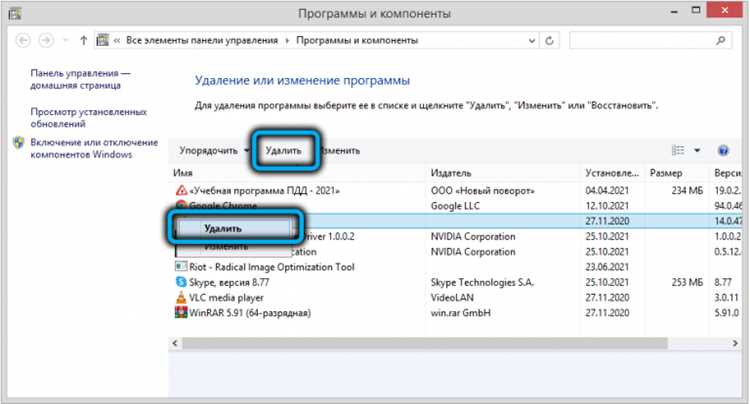Screen dimensions: 750x404
Task: Select the Skype program icon
Action: [x=181, y=282]
